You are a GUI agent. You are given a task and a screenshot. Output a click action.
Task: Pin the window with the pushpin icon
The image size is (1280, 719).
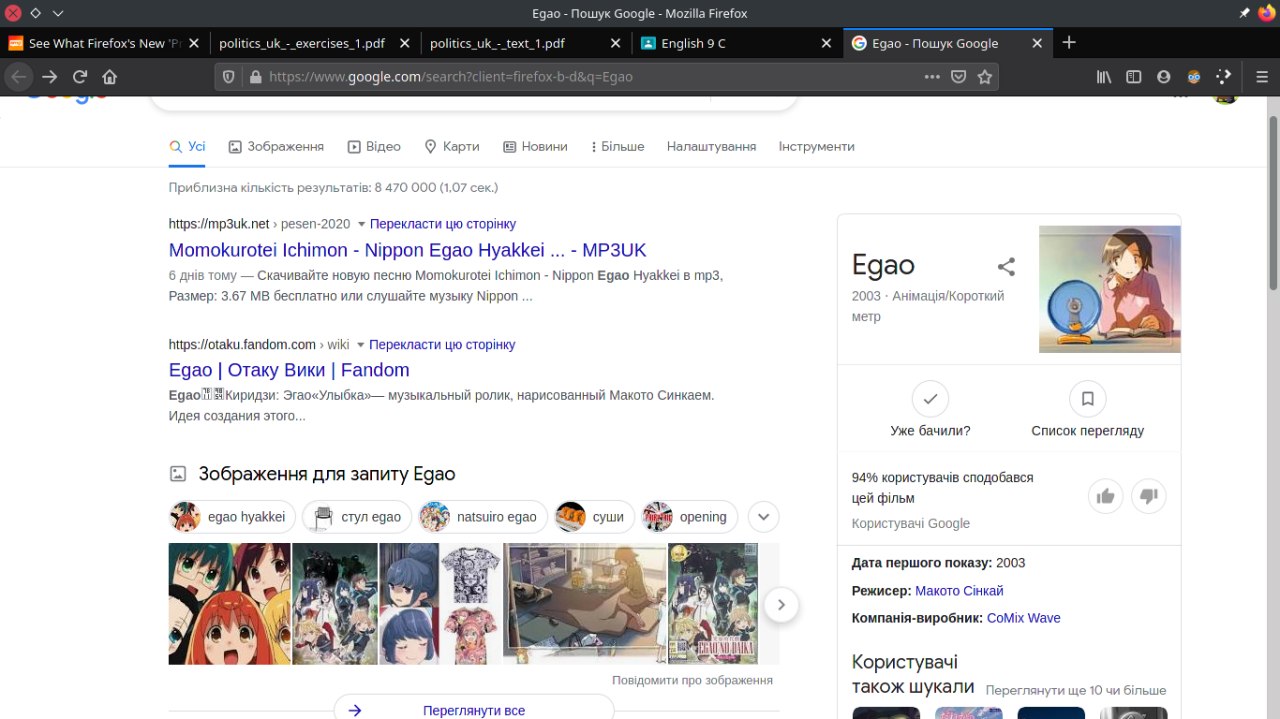click(1244, 13)
